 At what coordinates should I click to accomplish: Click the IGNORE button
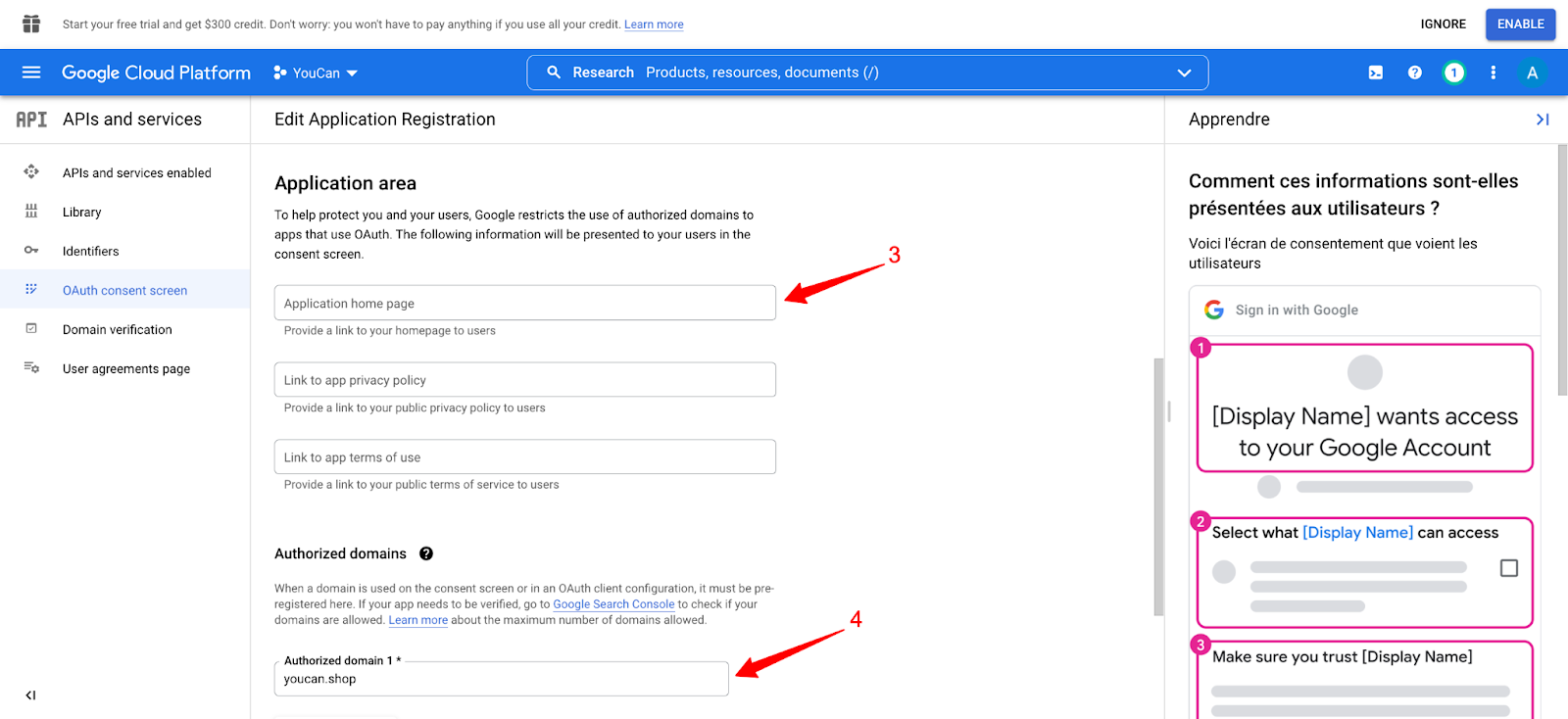click(x=1444, y=24)
